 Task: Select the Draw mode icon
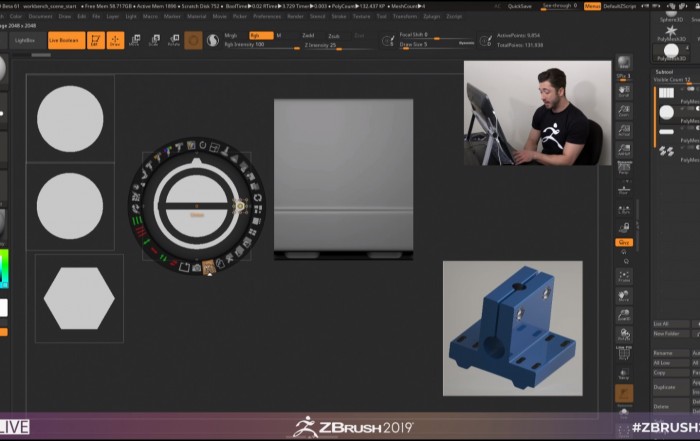tap(115, 40)
